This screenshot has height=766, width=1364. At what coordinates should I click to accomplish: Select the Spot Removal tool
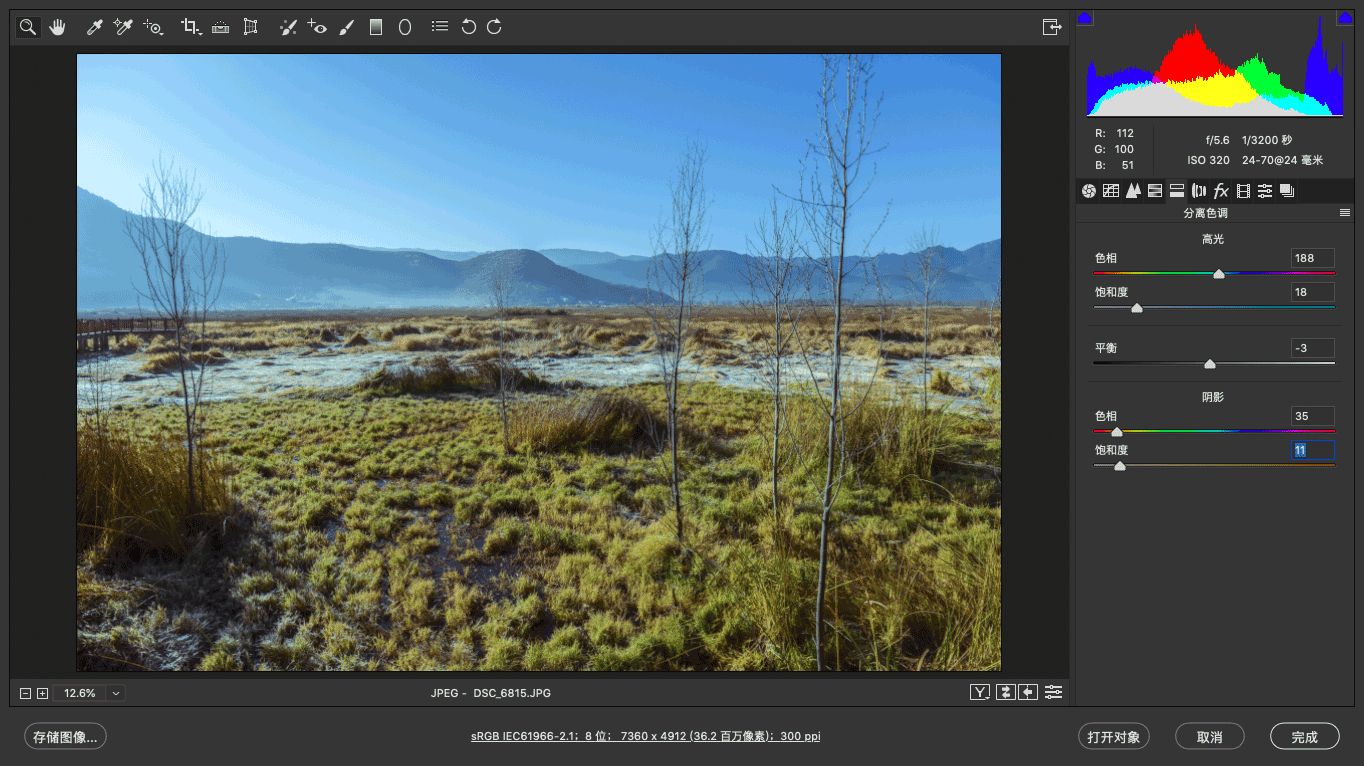coord(288,28)
